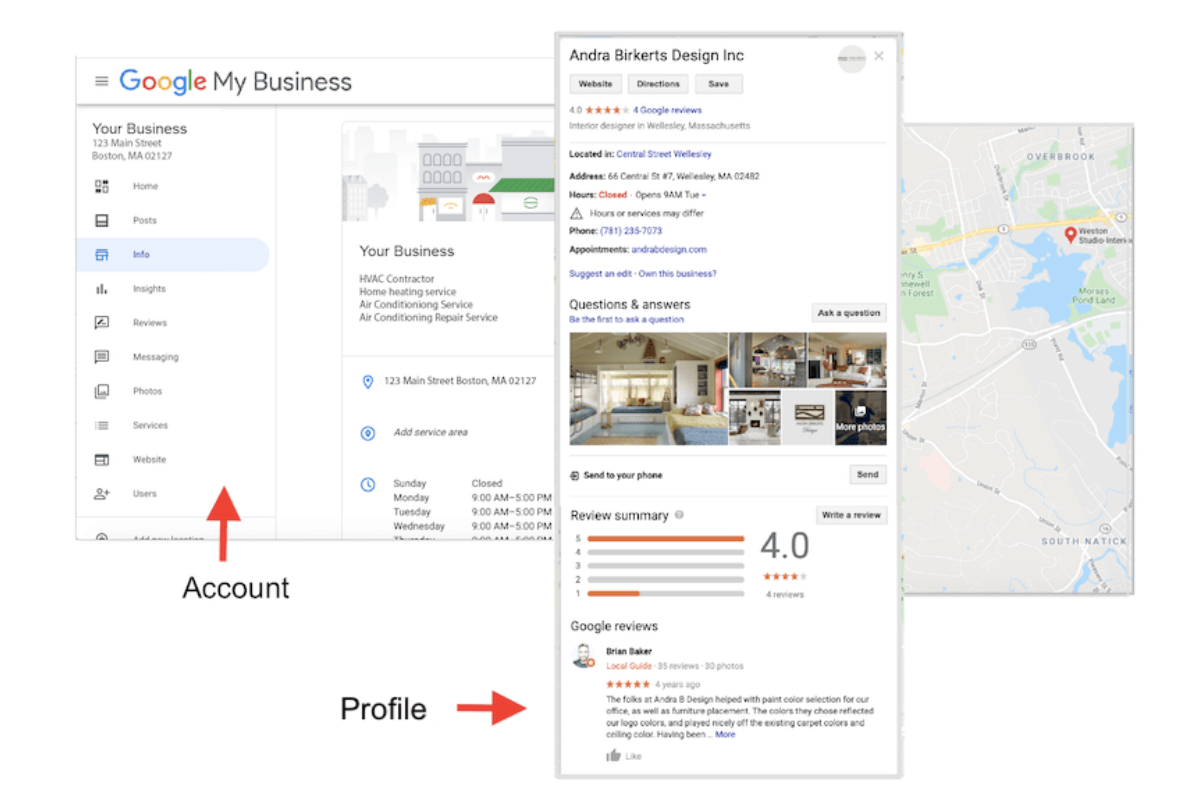Click the phone number (781) 235-7073

(x=630, y=231)
